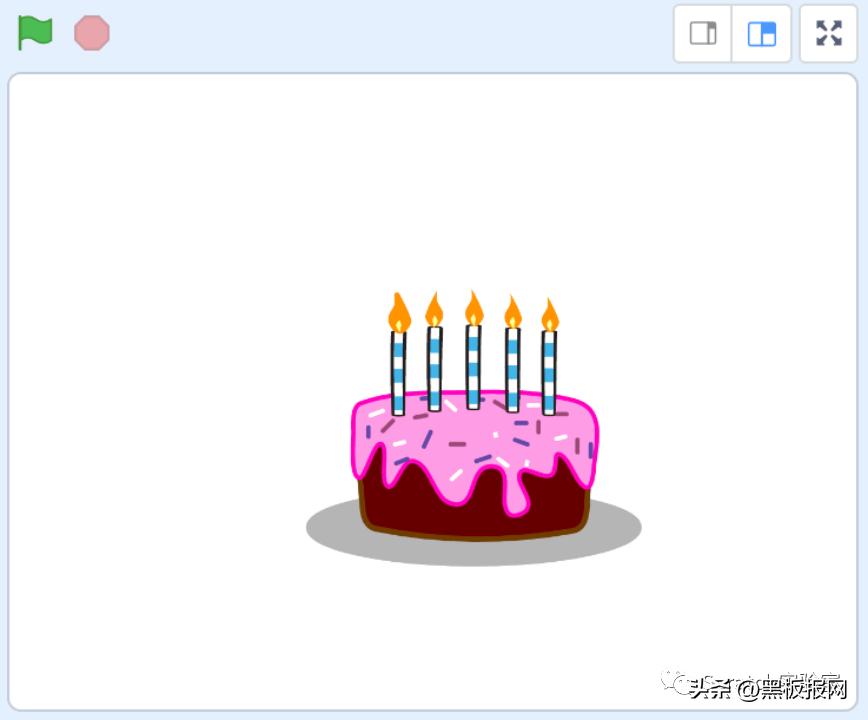Screen dimensions: 868x720
Task: Click the flame on rightmost candle
Action: (x=550, y=315)
